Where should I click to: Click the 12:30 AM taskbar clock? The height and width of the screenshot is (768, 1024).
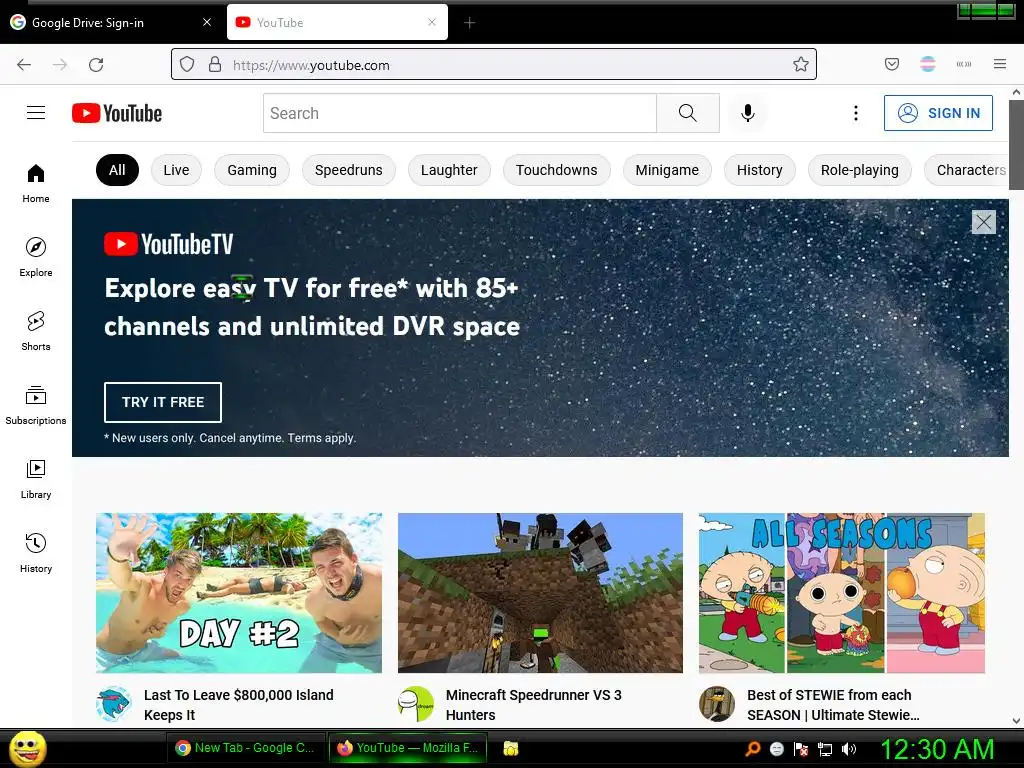click(937, 749)
